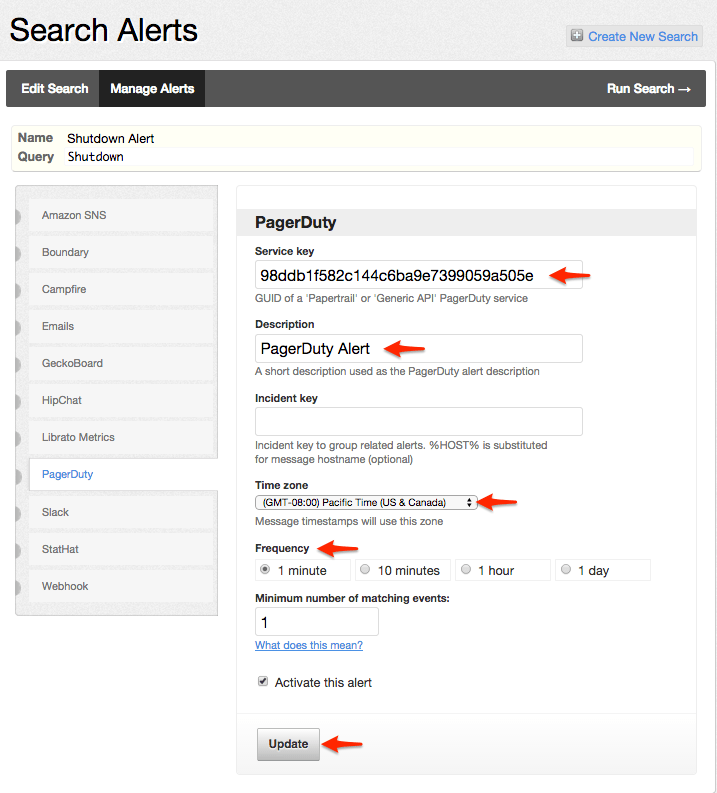Viewport: 717px width, 793px height.
Task: Click the 'GUID of a Papertrail' help text
Action: click(x=391, y=298)
